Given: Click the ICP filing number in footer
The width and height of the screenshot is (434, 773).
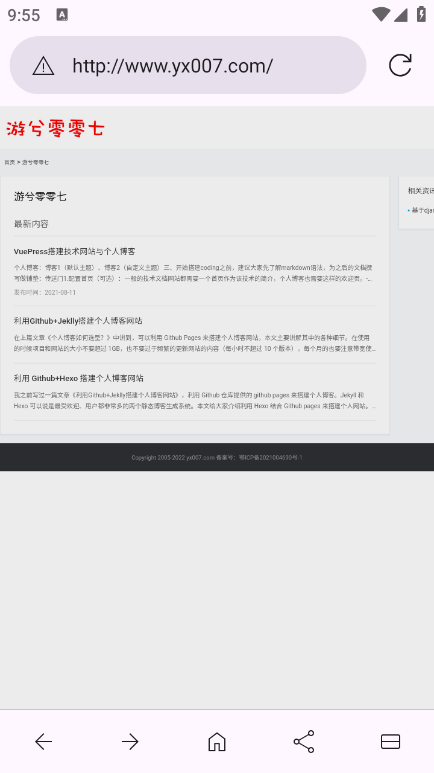Looking at the screenshot, I should coord(271,457).
